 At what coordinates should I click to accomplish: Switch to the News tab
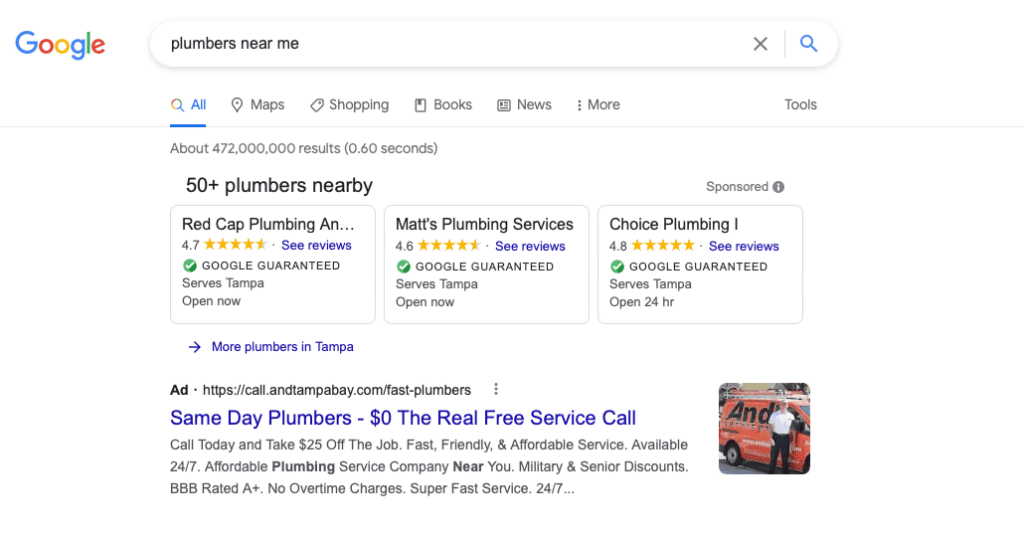(x=524, y=105)
